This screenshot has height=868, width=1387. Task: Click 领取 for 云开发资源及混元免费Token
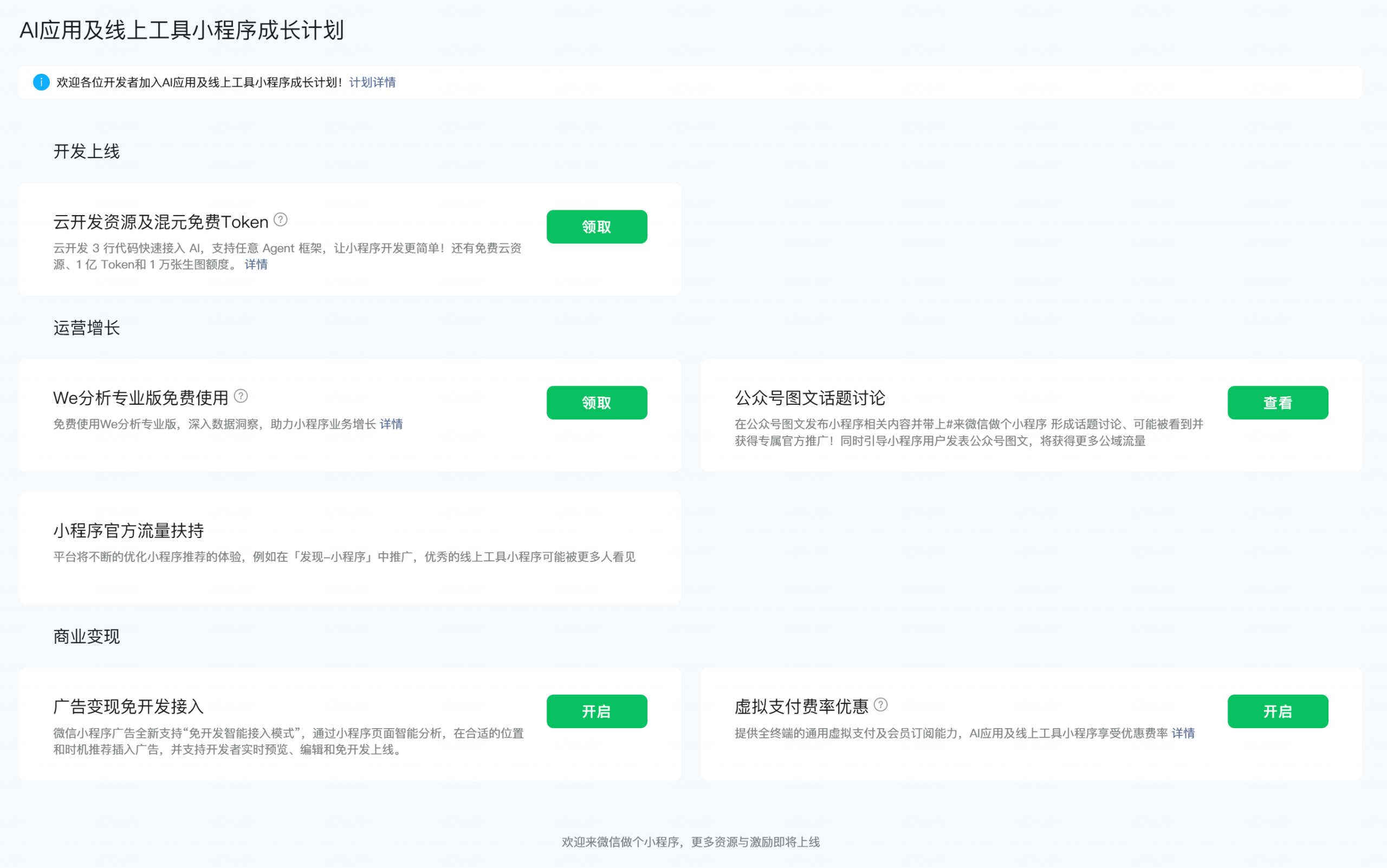(x=597, y=226)
